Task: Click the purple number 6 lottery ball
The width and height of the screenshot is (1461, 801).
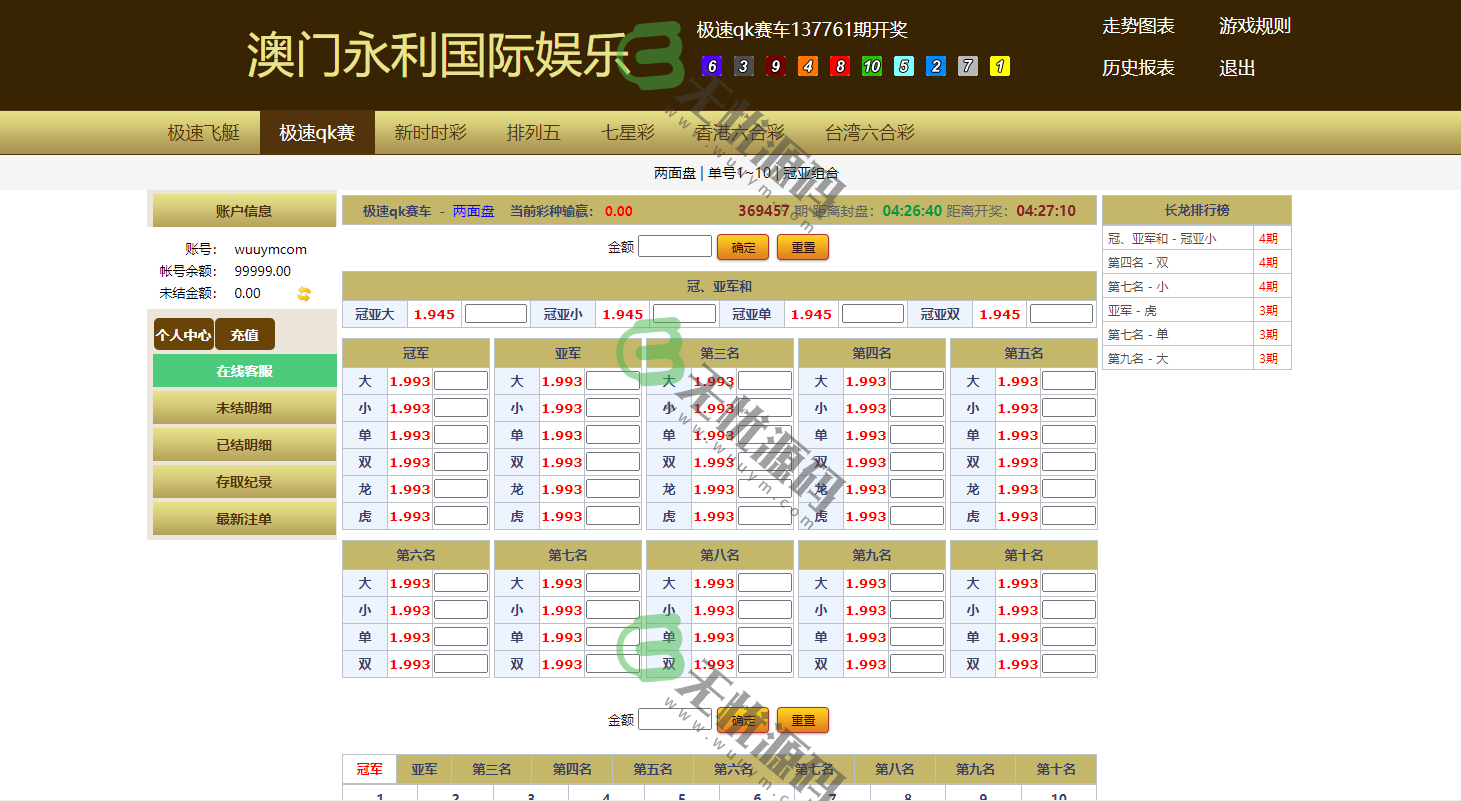Action: point(712,66)
